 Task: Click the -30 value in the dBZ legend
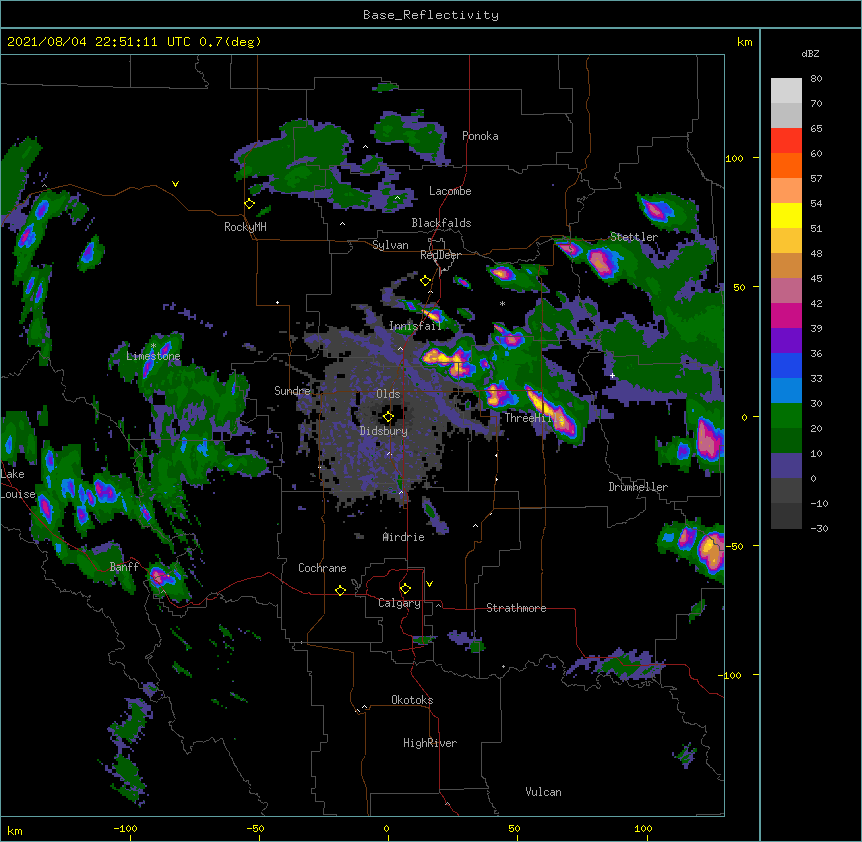(819, 529)
